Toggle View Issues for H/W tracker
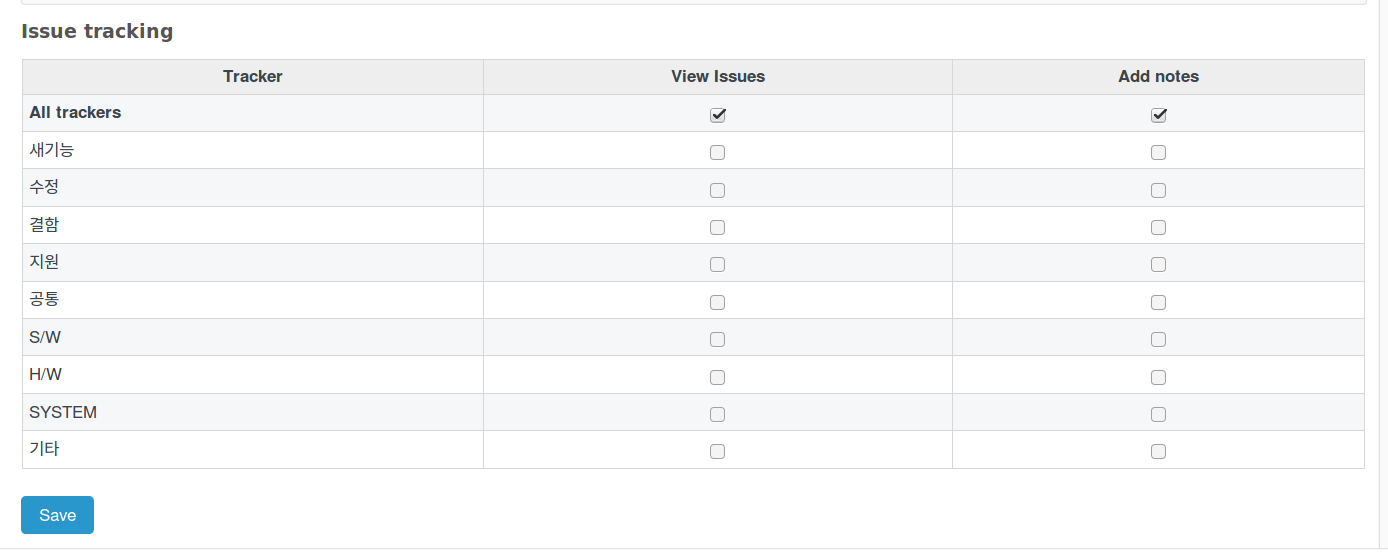The image size is (1388, 556). tap(717, 377)
